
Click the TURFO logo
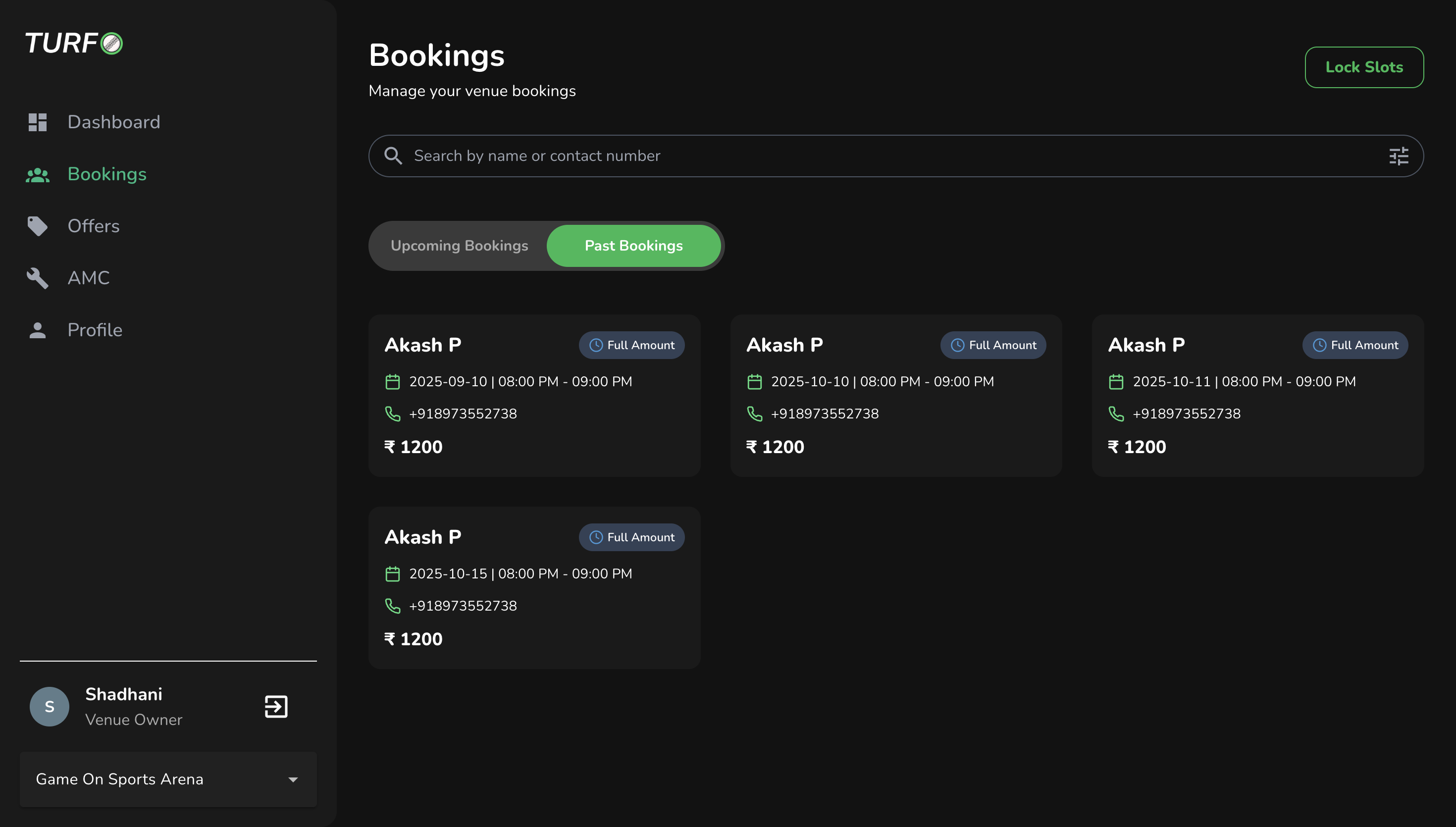(x=74, y=43)
